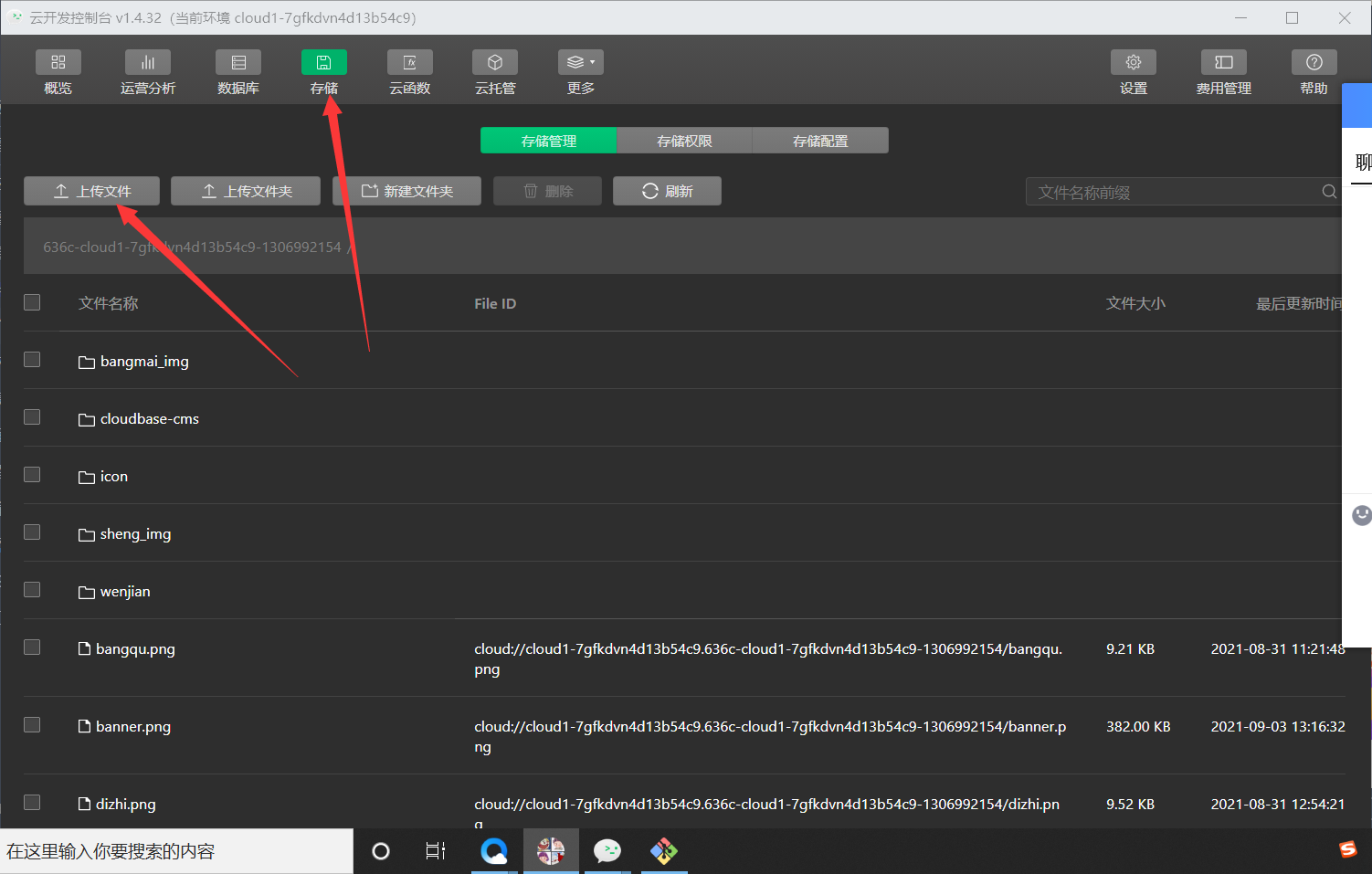Screen dimensions: 1372x874
Task: Click the File ID column header
Action: point(495,304)
